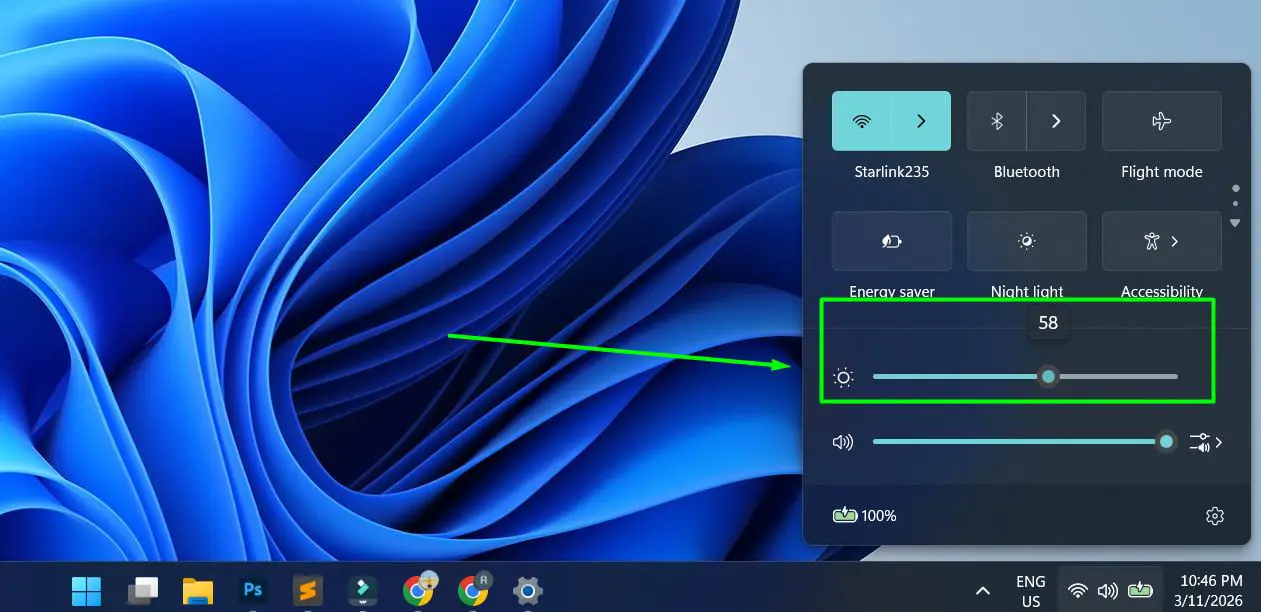Turn off the Starlink235 Wi-Fi connection
The width and height of the screenshot is (1261, 612).
tap(862, 120)
